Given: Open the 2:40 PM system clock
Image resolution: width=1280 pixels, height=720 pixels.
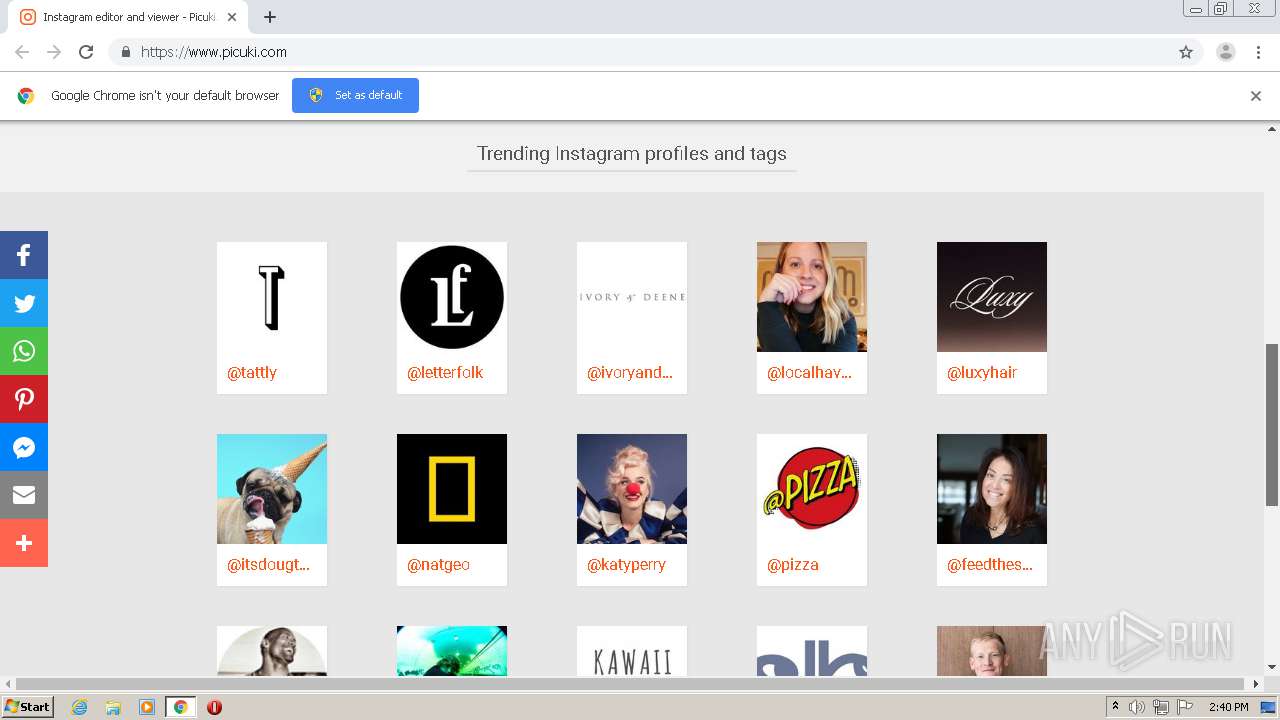Looking at the screenshot, I should pos(1228,707).
